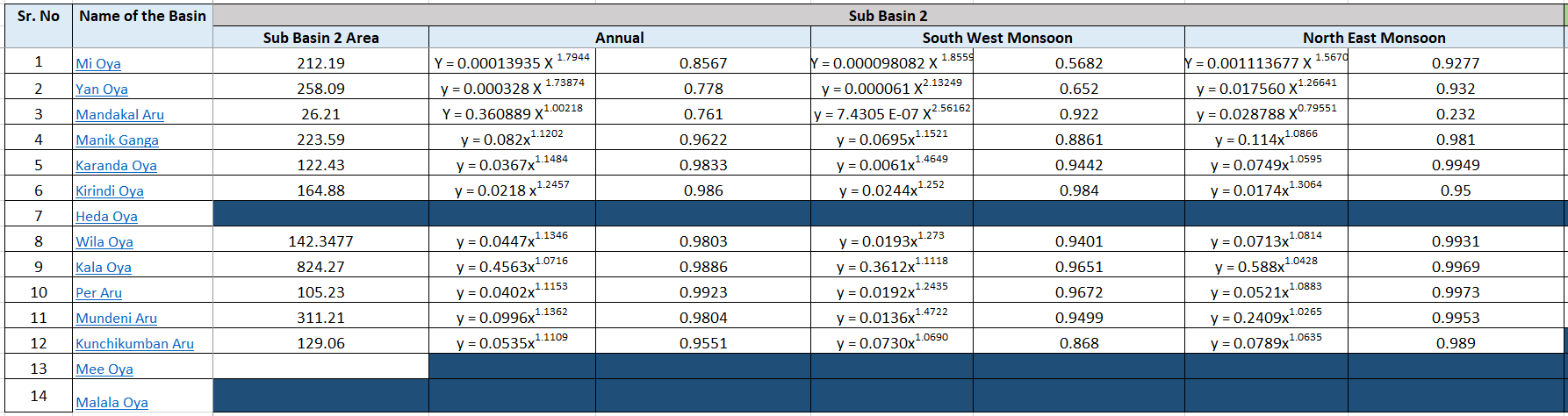The height and width of the screenshot is (416, 1568).
Task: Click the Per Aru hyperlink
Action: click(x=98, y=293)
